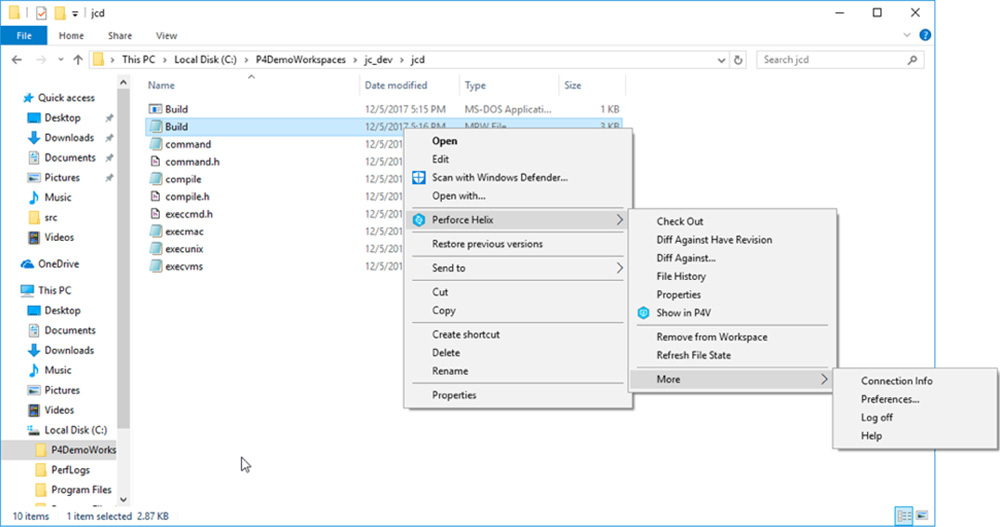Choose Diff Against Have Revision
Viewport: 1000px width, 527px height.
(x=714, y=240)
